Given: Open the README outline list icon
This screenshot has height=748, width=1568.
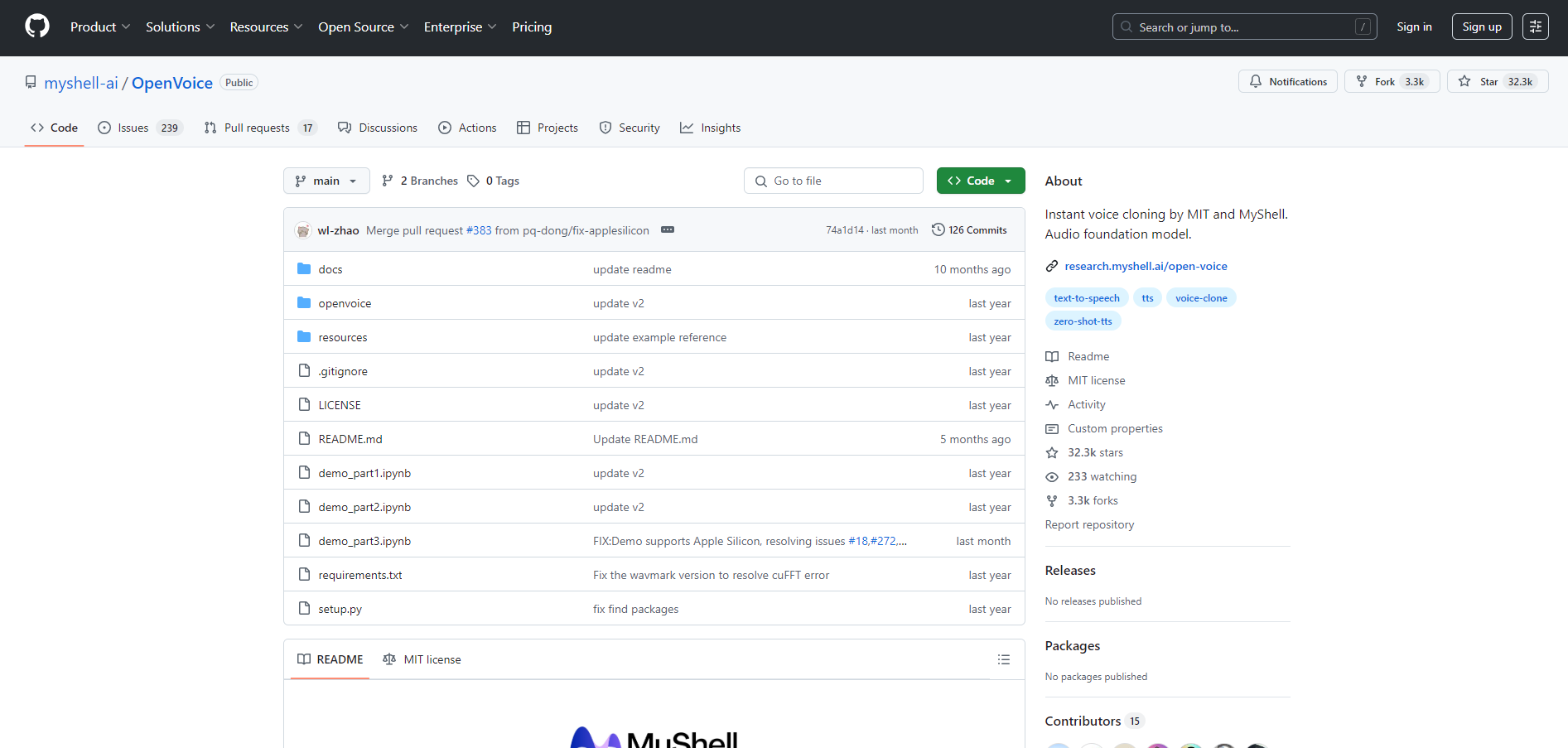Looking at the screenshot, I should tap(1004, 659).
